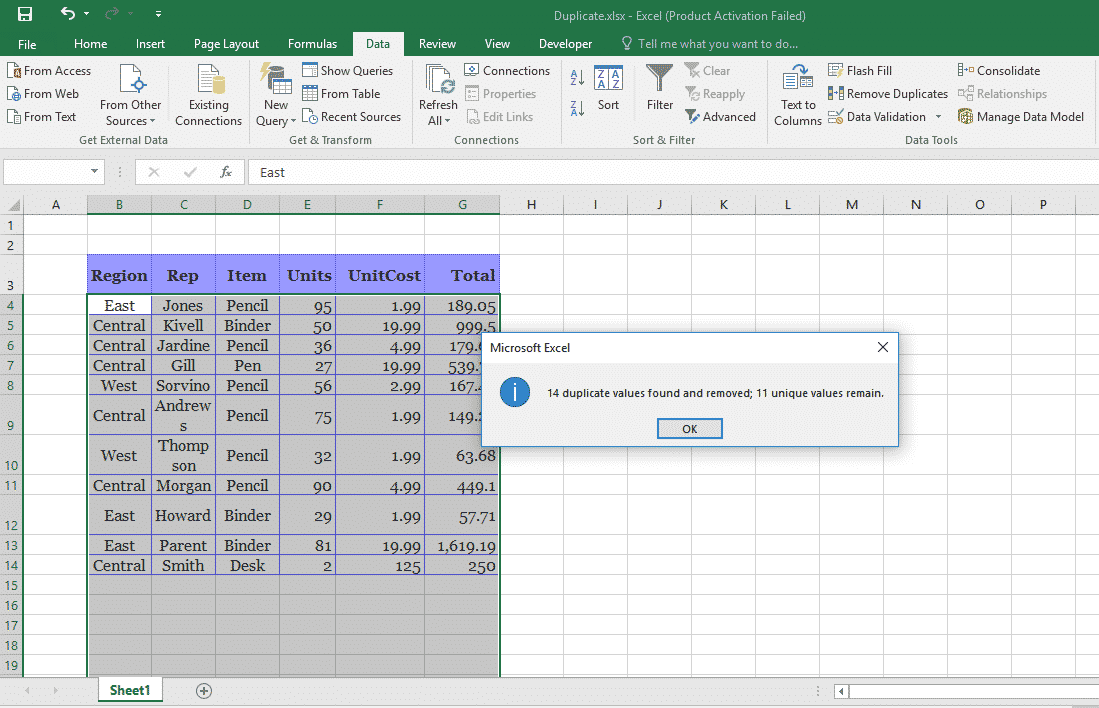This screenshot has width=1099, height=708.
Task: Open the New Query dropdown
Action: coord(274,95)
